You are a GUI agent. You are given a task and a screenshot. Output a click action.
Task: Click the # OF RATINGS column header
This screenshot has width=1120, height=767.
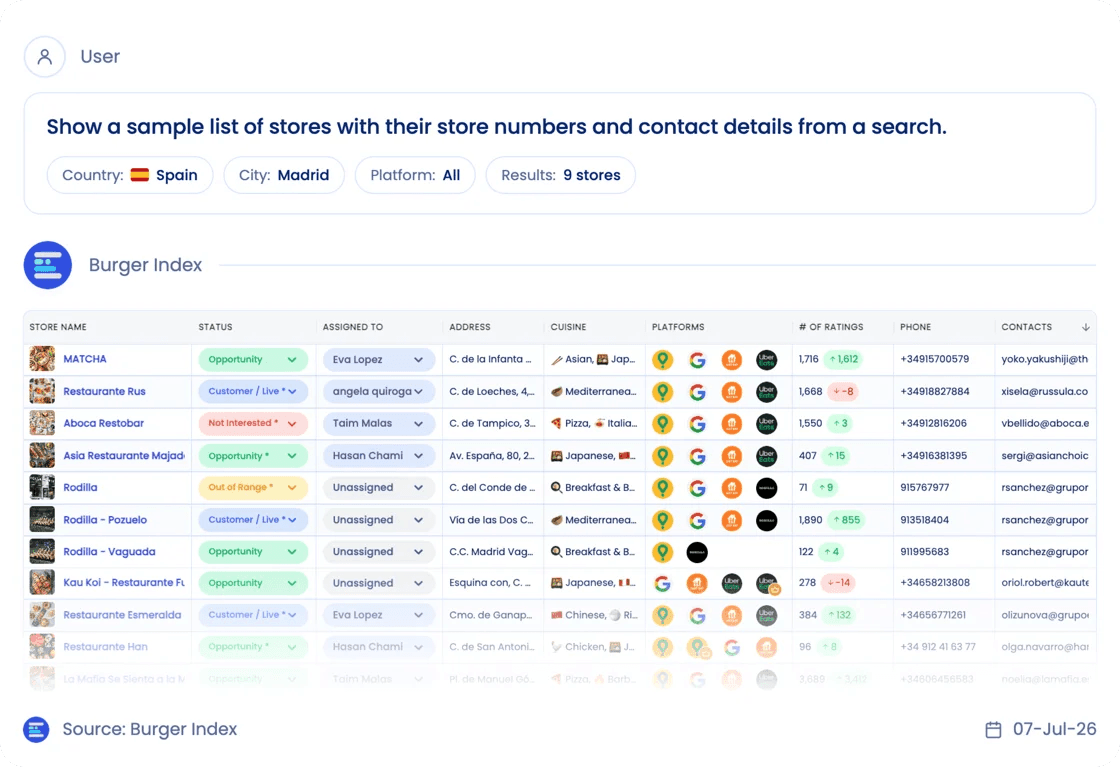831,327
